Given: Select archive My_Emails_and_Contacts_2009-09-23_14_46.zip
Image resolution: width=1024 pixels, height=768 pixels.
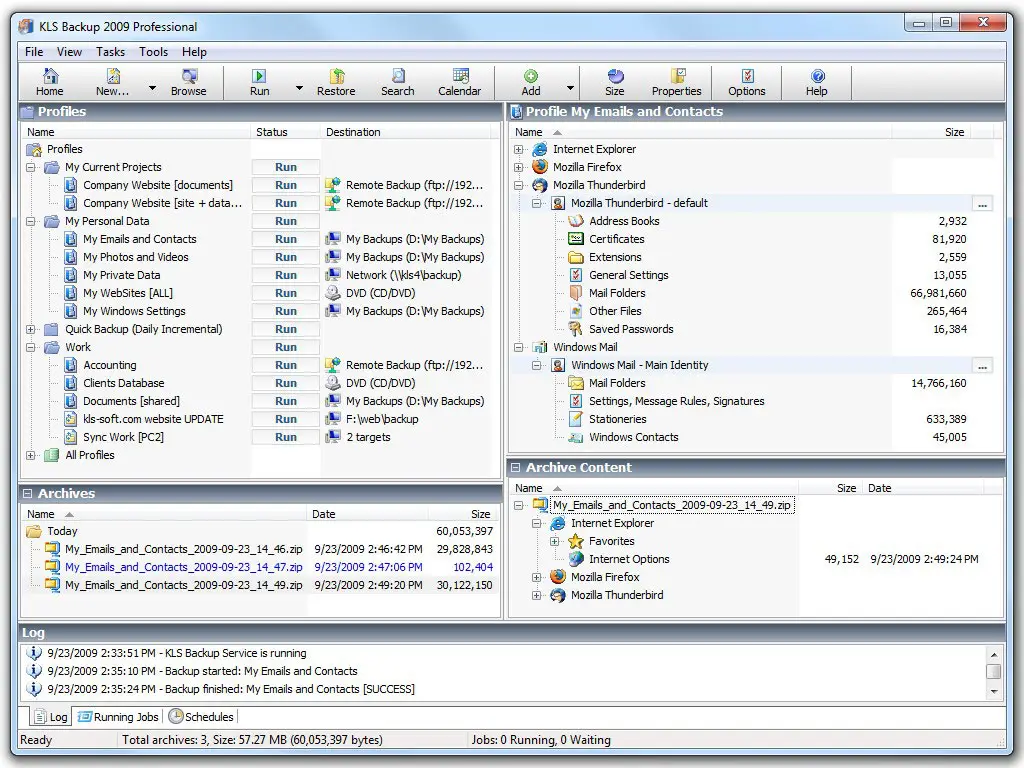Looking at the screenshot, I should coord(184,549).
